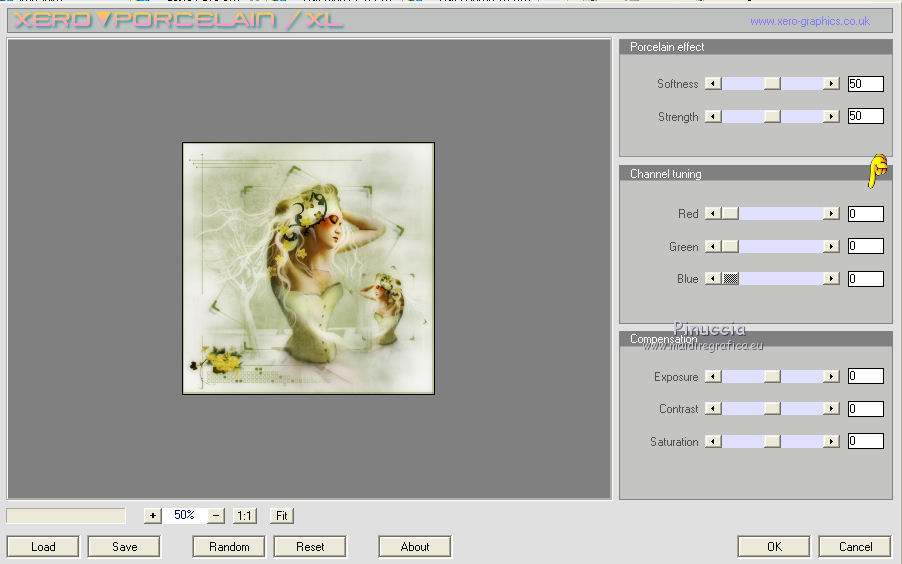Click the Softness slider left arrow
The image size is (902, 564).
pyautogui.click(x=713, y=83)
